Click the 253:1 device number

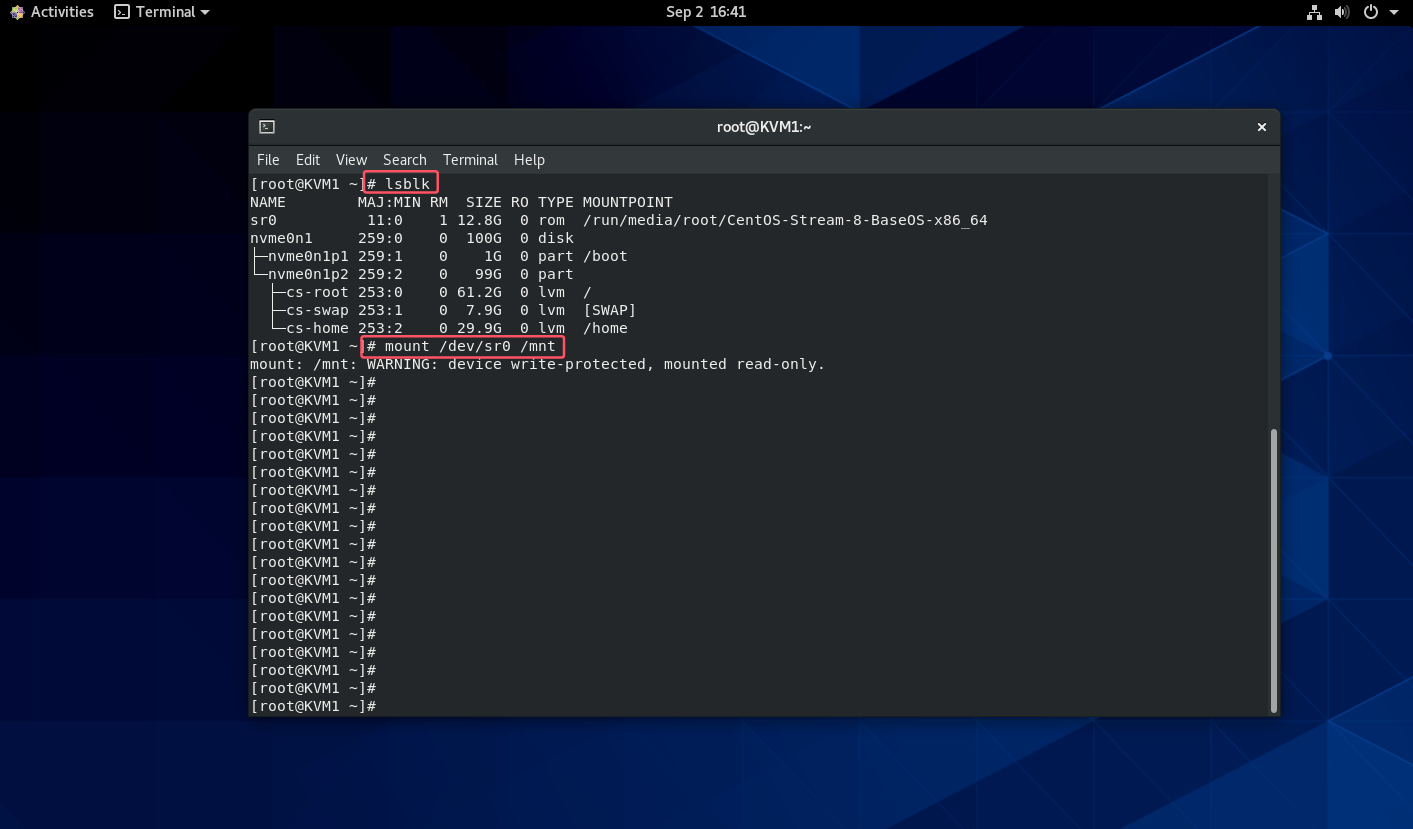click(x=380, y=310)
